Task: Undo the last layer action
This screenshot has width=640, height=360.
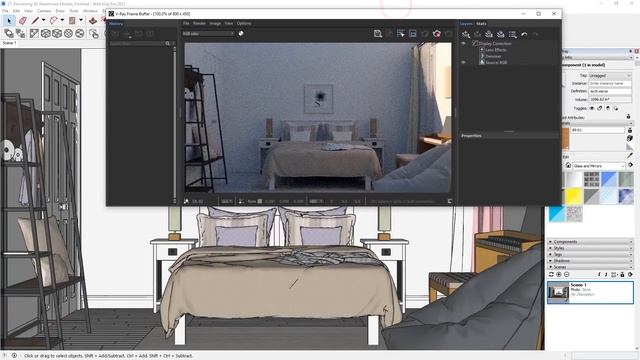Action: coord(524,34)
